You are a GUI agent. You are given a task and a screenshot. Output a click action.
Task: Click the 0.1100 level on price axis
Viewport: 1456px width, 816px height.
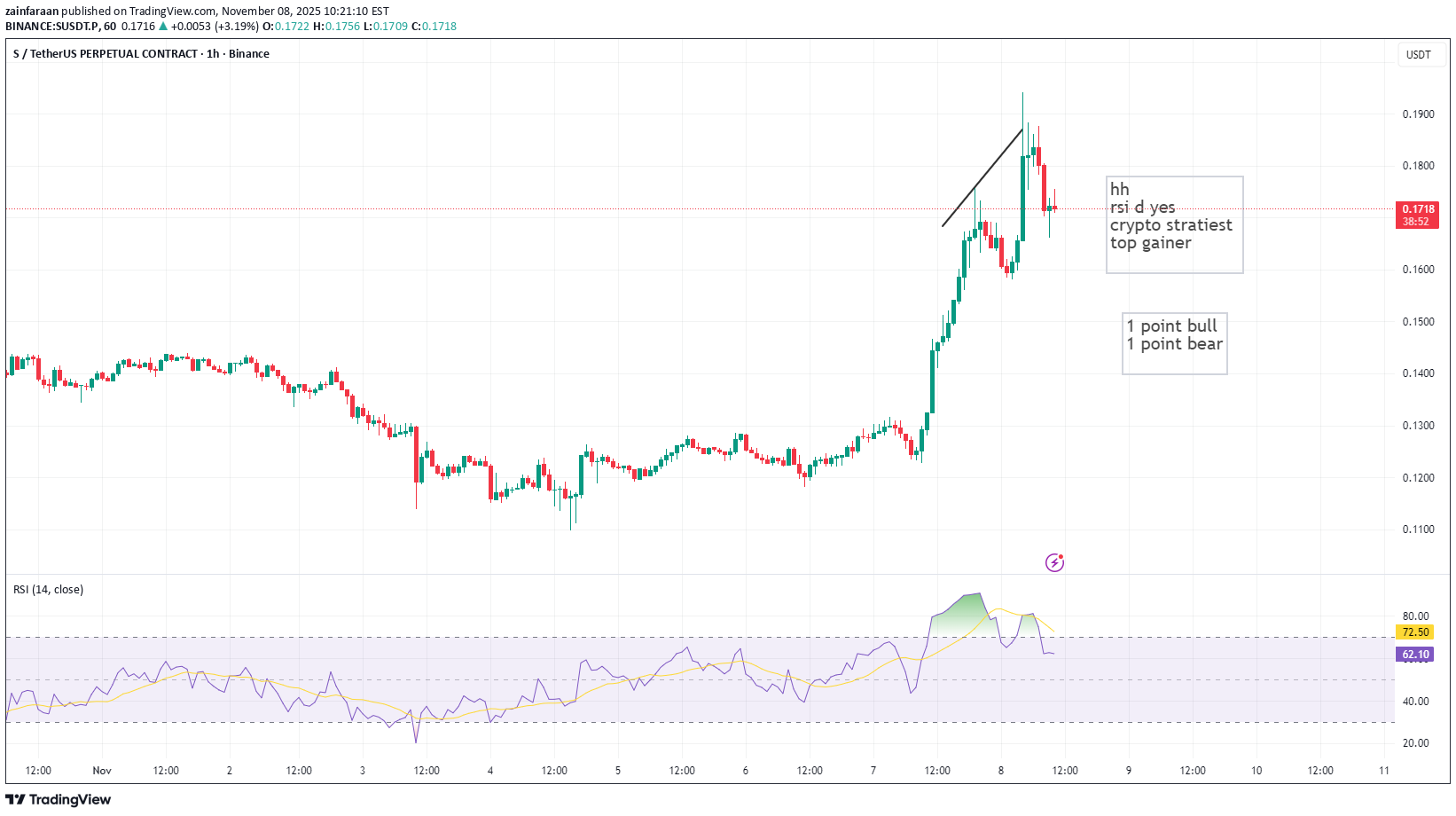point(1418,530)
